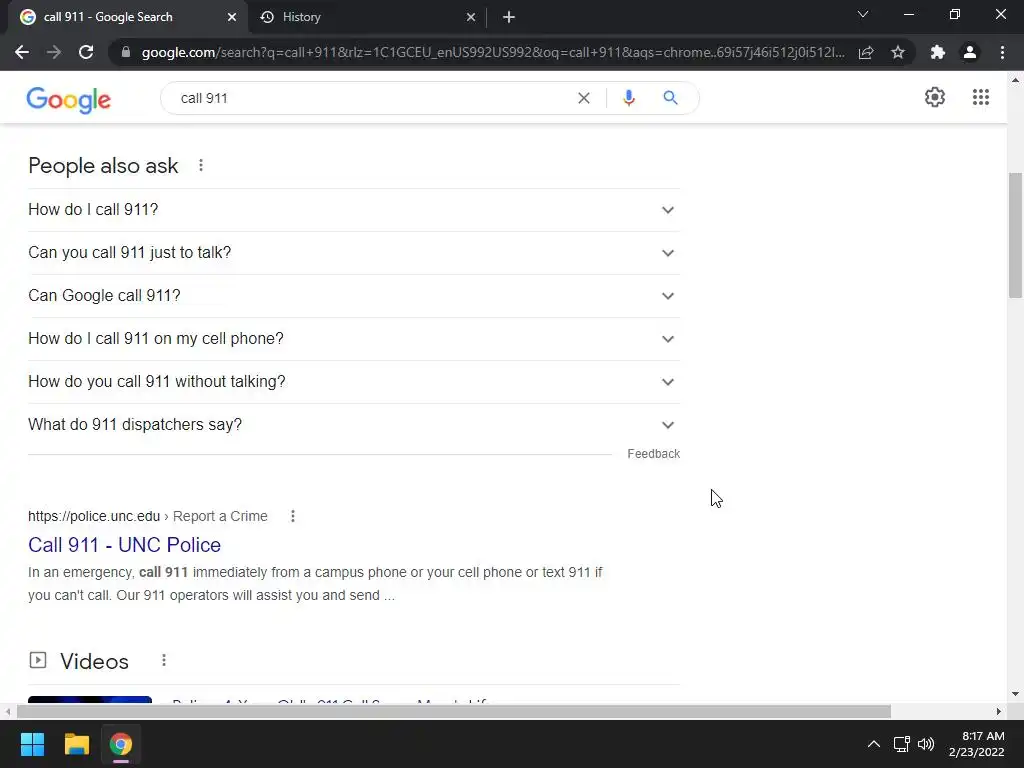Click the scrollbar down arrow
Screen dimensions: 1024x768
click(x=1015, y=694)
